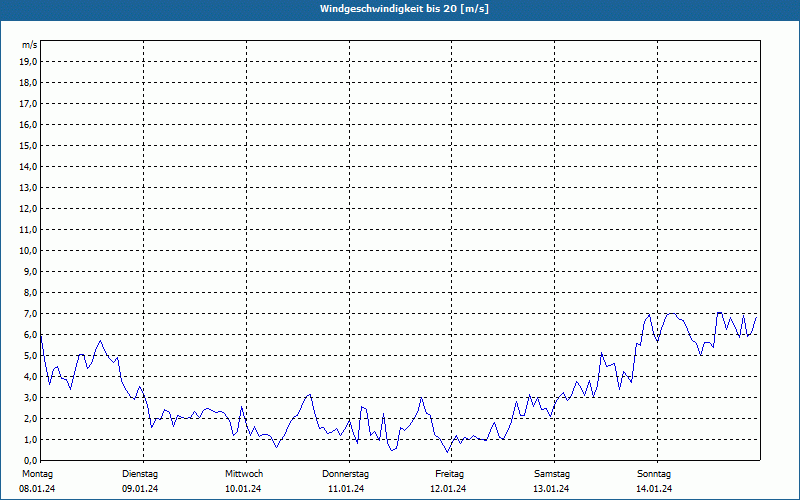The height and width of the screenshot is (500, 800).
Task: Click the 'Dienstag' day label
Action: [x=140, y=474]
